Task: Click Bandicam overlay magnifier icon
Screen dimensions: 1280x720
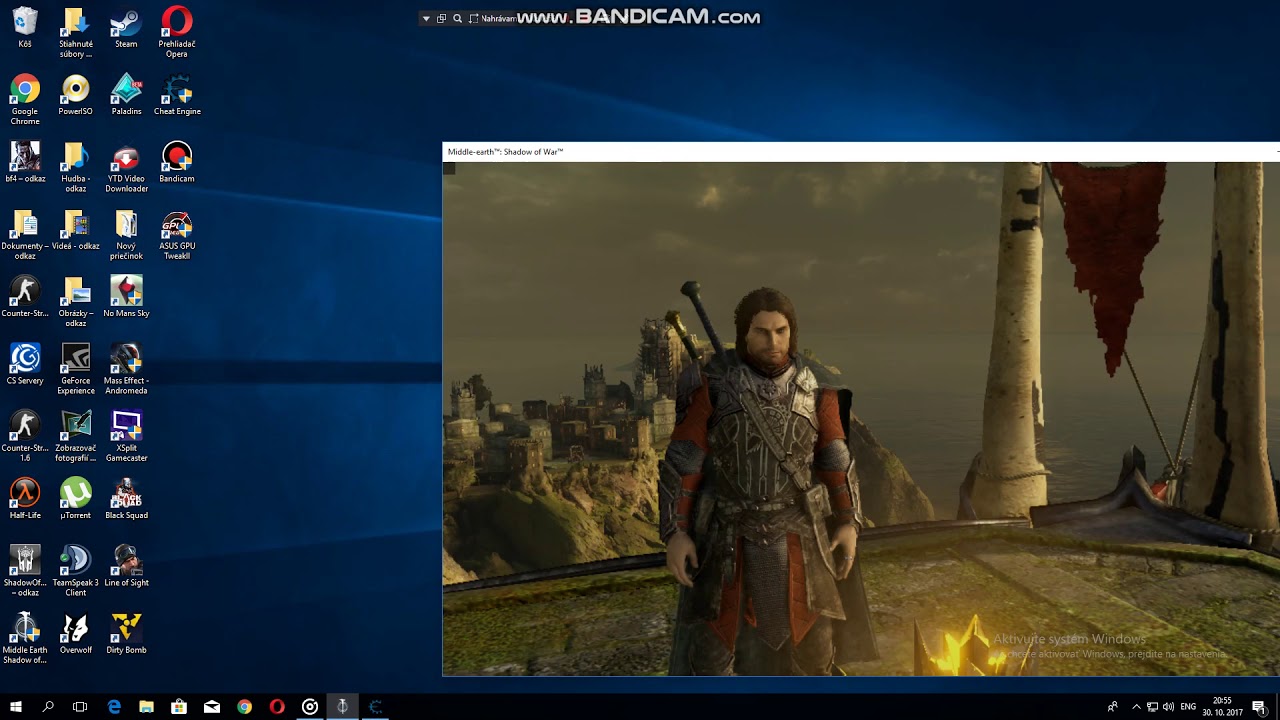Action: coord(457,18)
